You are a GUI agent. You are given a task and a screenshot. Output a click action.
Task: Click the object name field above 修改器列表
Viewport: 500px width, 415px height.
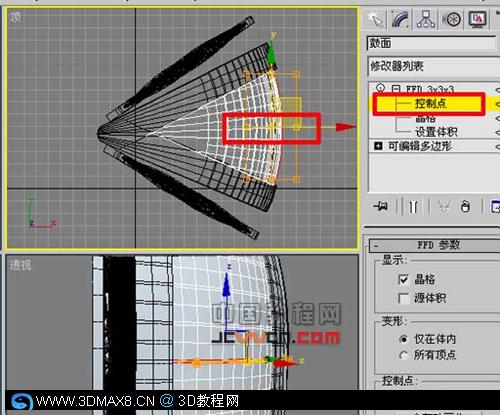(432, 43)
